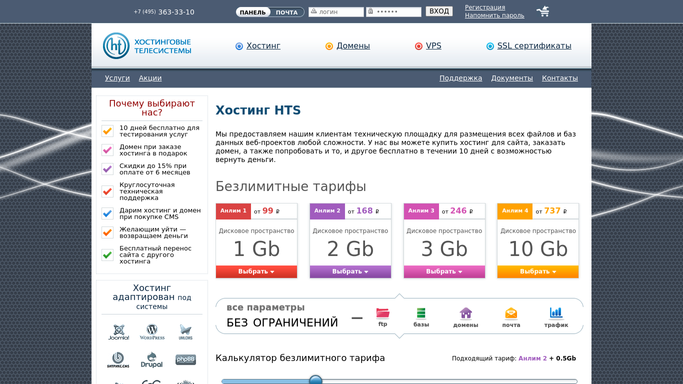This screenshot has width=683, height=384.
Task: Select the трафик chart icon
Action: click(x=556, y=313)
